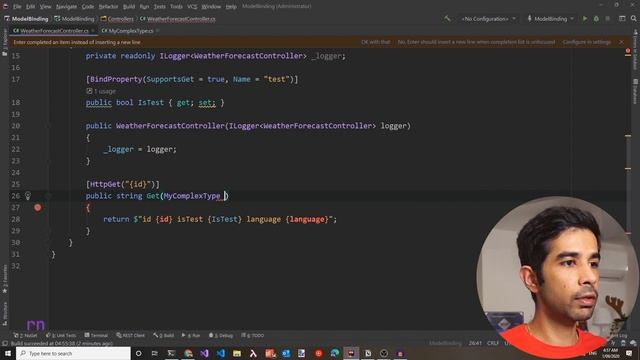Screen dimensions: 640x360
Task: Open the Refactor menu
Action: [108, 7]
